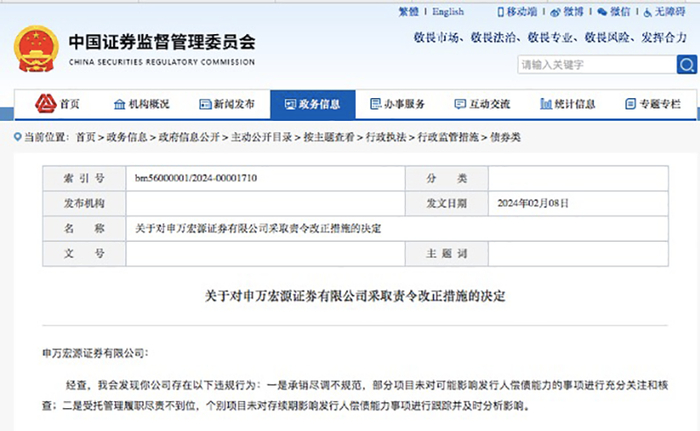The image size is (700, 431).
Task: Click the centered article title heading
Action: [355, 296]
